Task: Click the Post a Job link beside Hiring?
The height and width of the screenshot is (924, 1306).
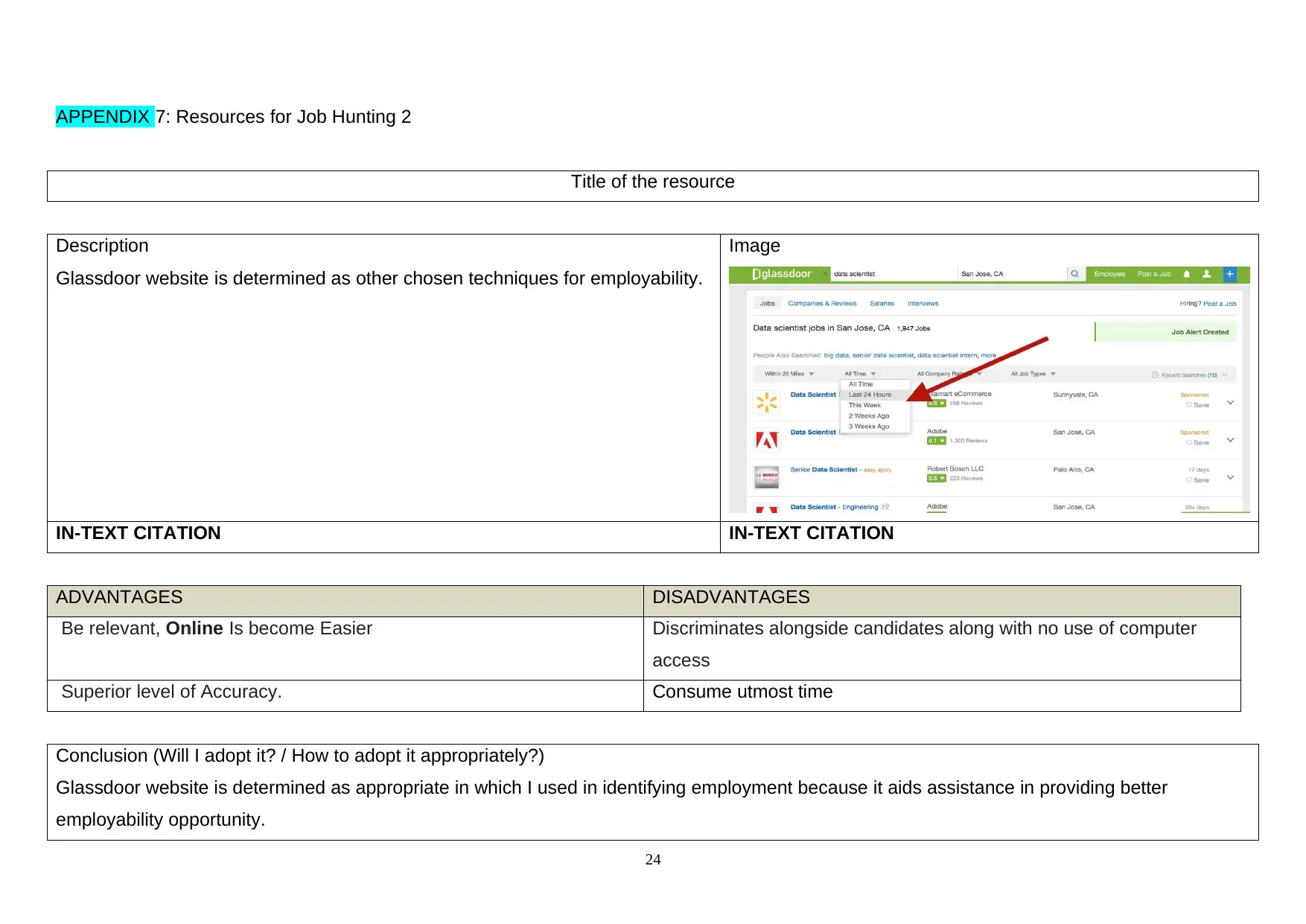Action: point(1220,303)
